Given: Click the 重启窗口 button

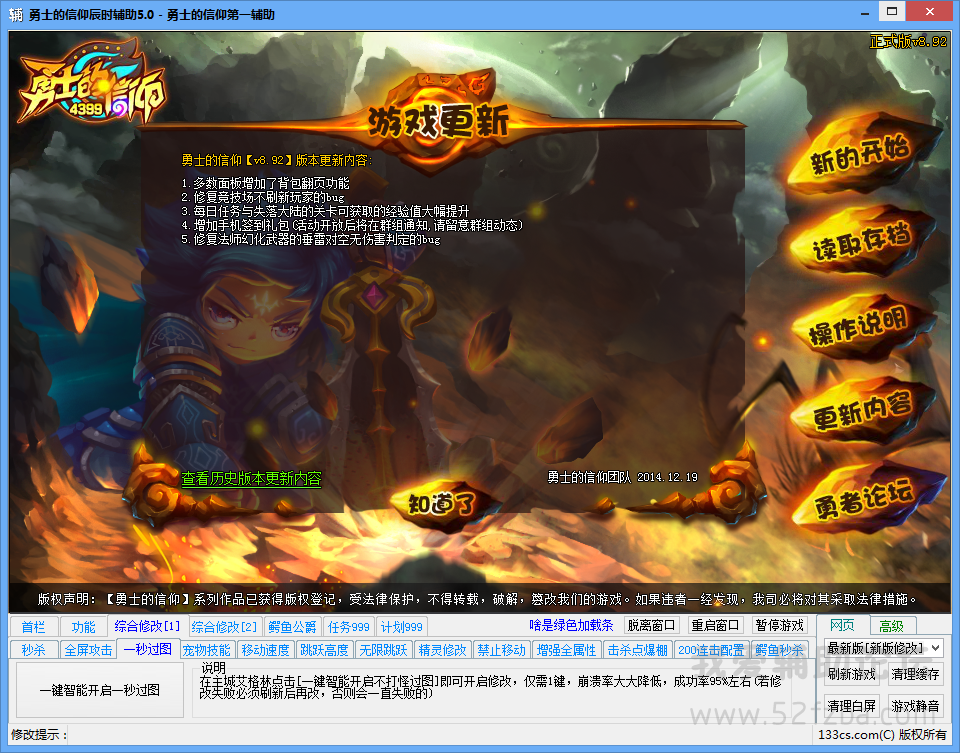Looking at the screenshot, I should (x=715, y=625).
